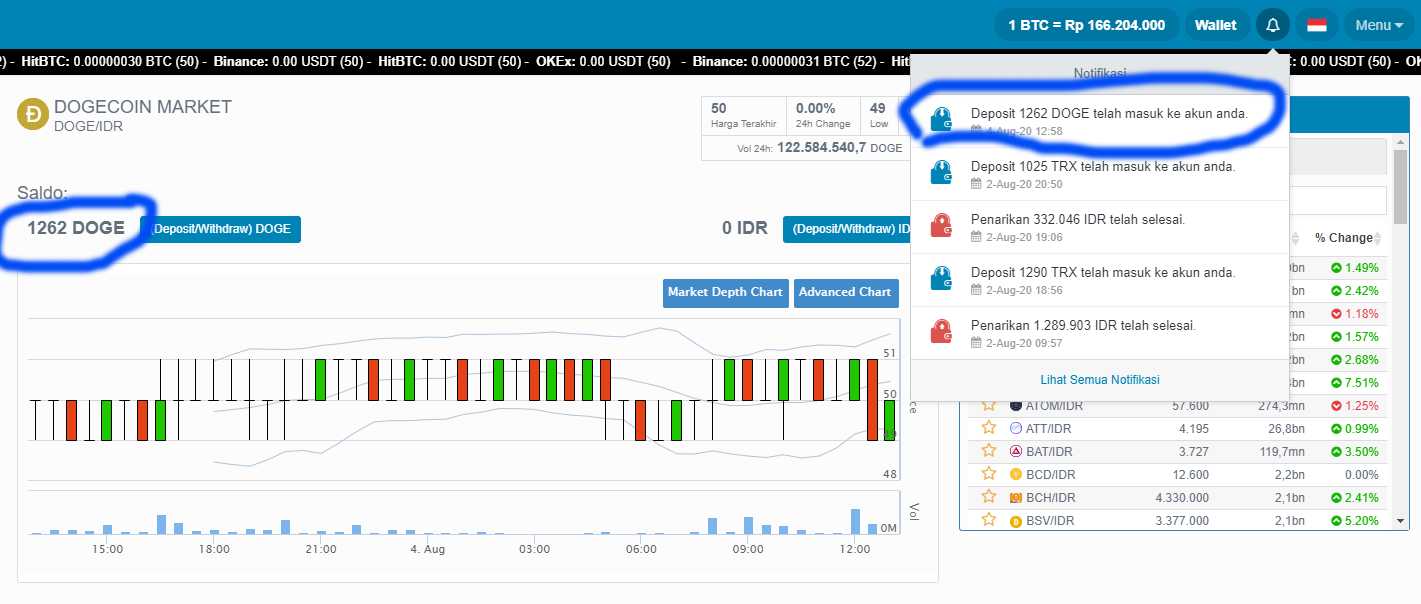Screen dimensions: 1421x604
Task: Favorite the ATOM/IDR pair star
Action: click(989, 404)
